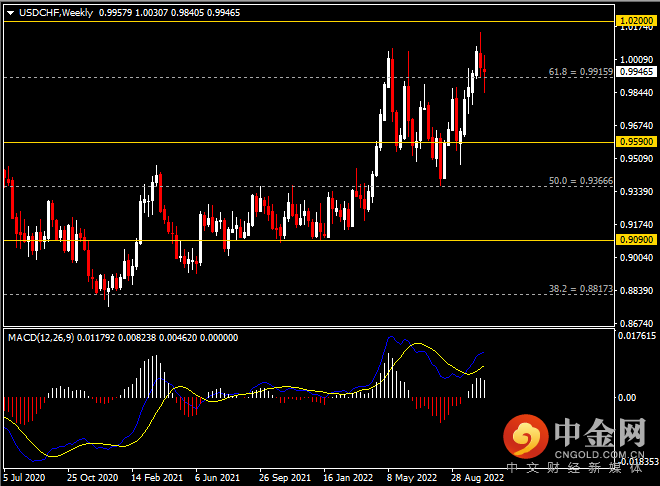Select the MACD scale value 0.017615
This screenshot has height=486, width=660.
(637, 335)
